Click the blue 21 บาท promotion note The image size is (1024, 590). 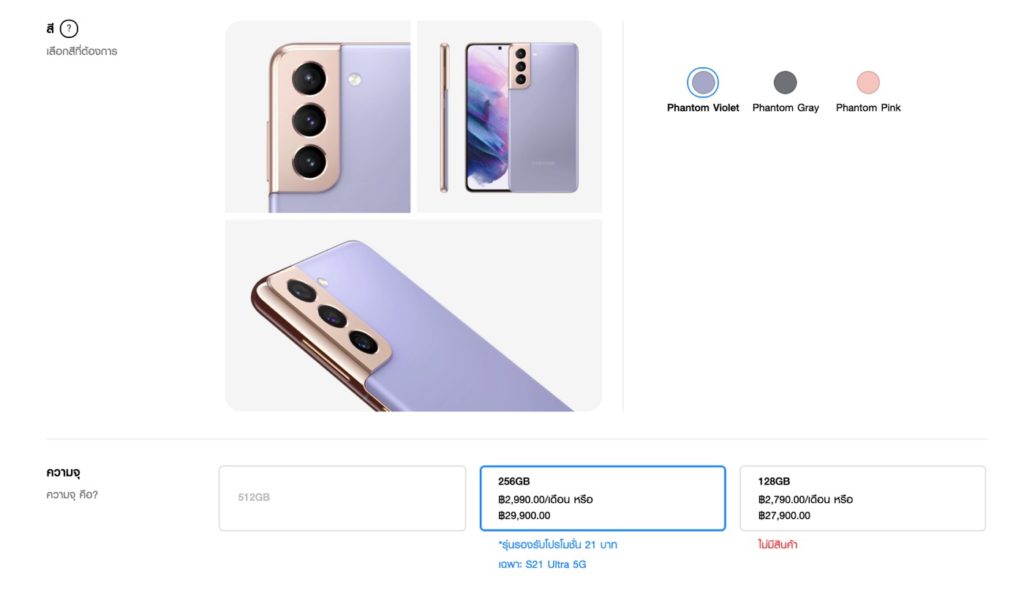[564, 545]
